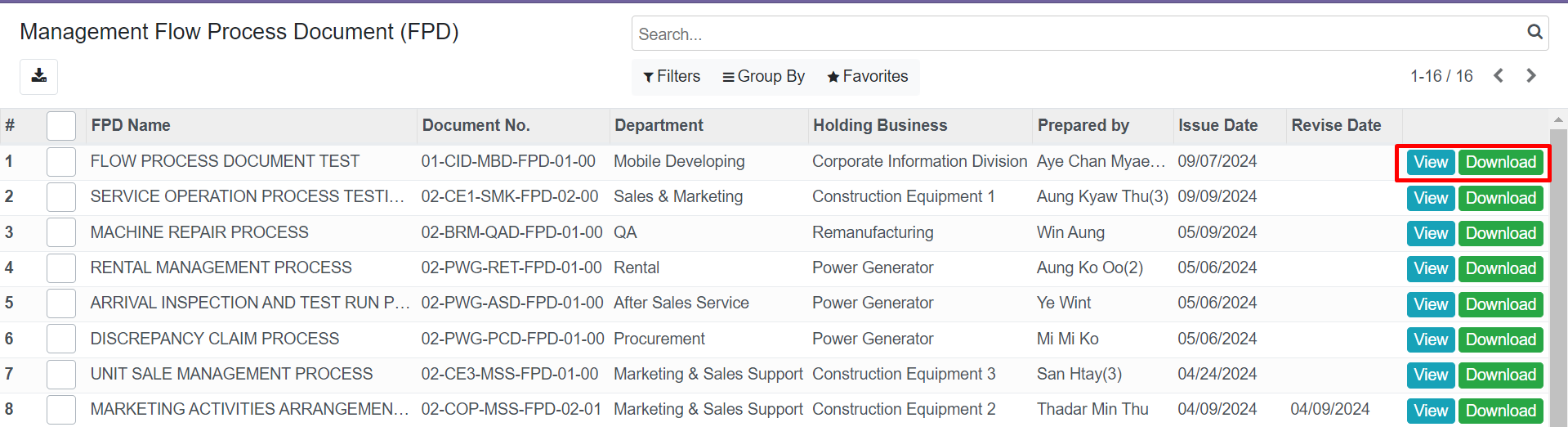Open the Filters dropdown

[672, 76]
